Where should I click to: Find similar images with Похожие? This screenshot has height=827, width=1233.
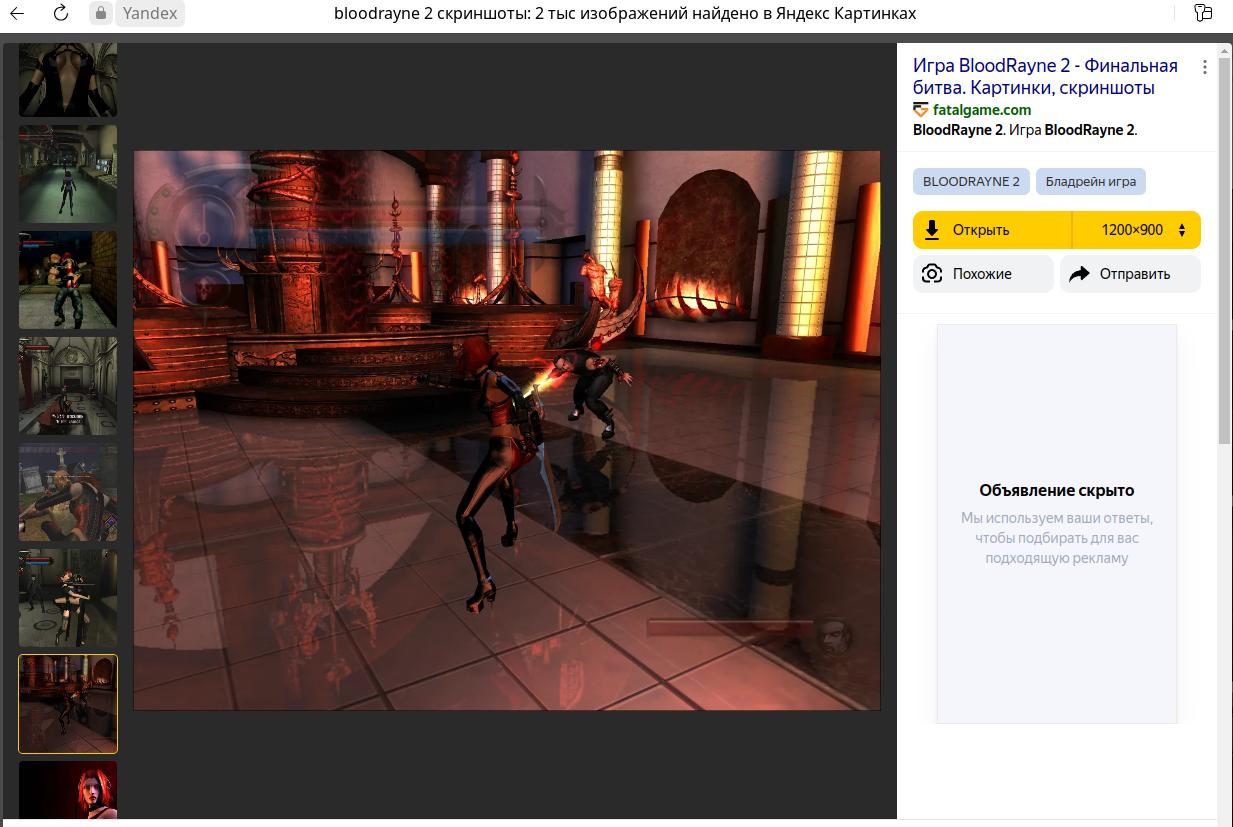(983, 274)
